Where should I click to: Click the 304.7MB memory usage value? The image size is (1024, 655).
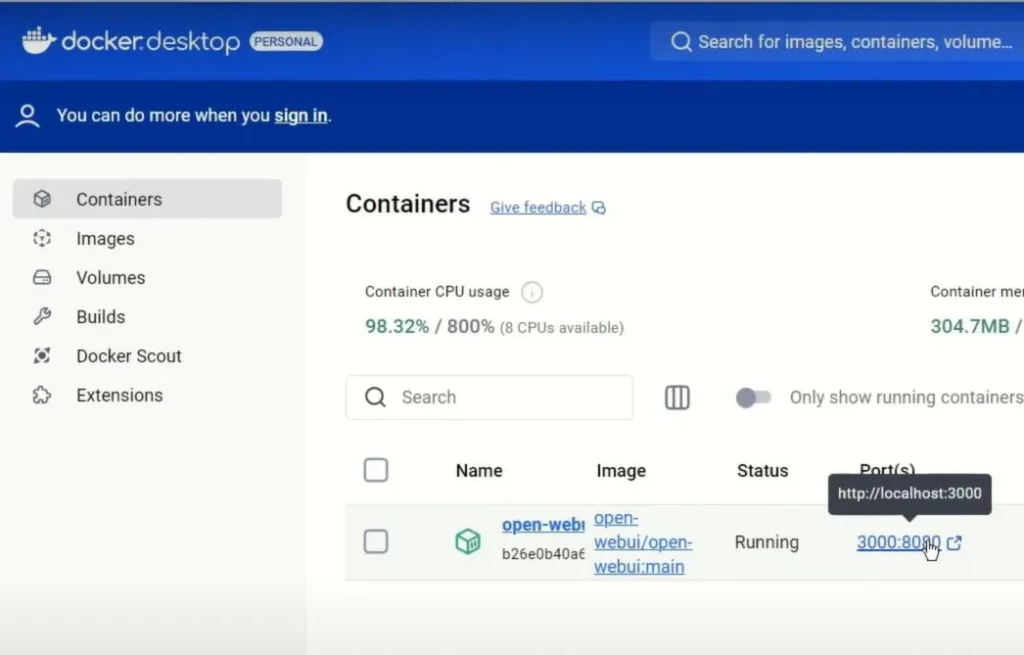click(970, 326)
